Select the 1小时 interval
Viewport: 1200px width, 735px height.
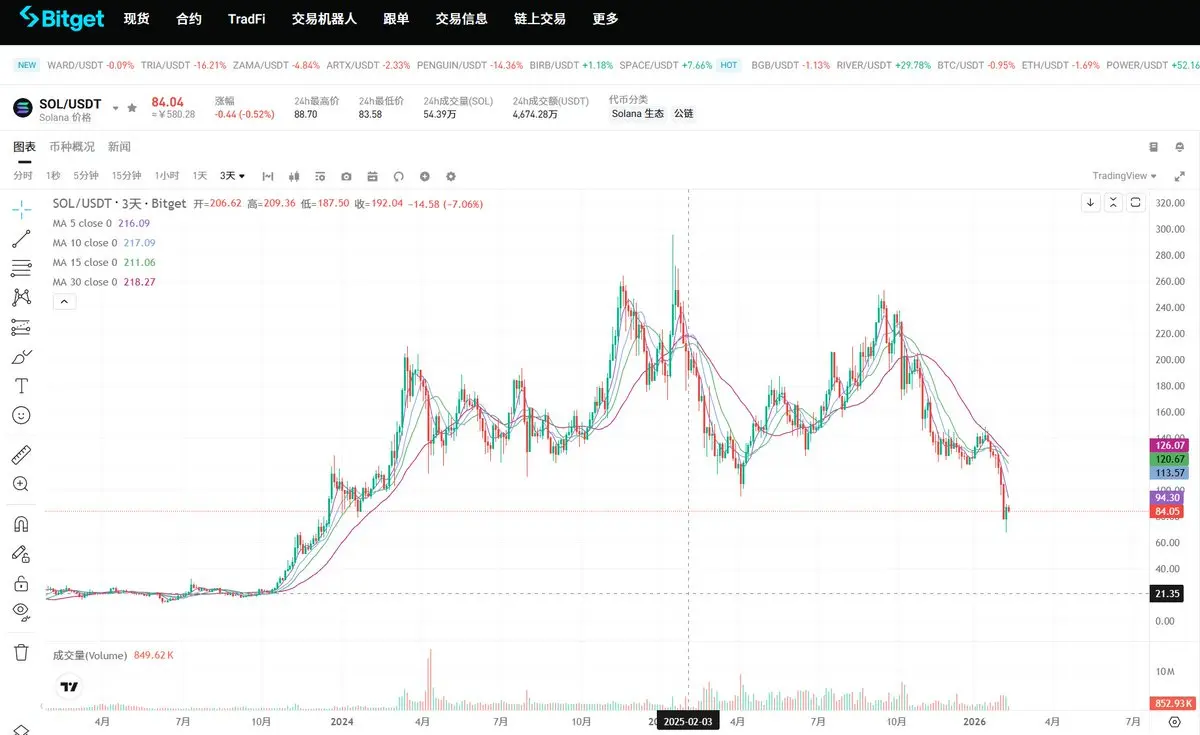(167, 176)
